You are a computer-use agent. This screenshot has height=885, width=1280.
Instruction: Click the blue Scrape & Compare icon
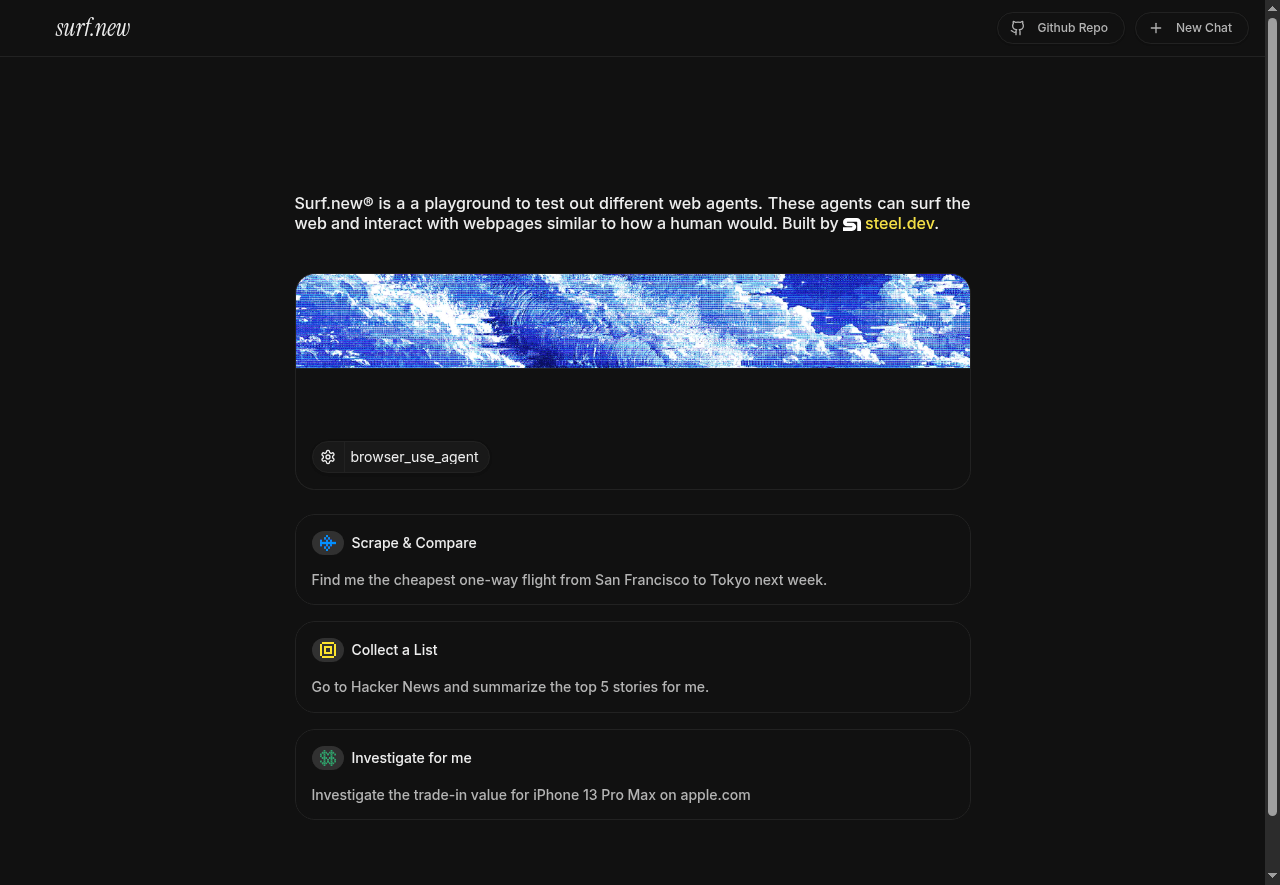pos(327,543)
